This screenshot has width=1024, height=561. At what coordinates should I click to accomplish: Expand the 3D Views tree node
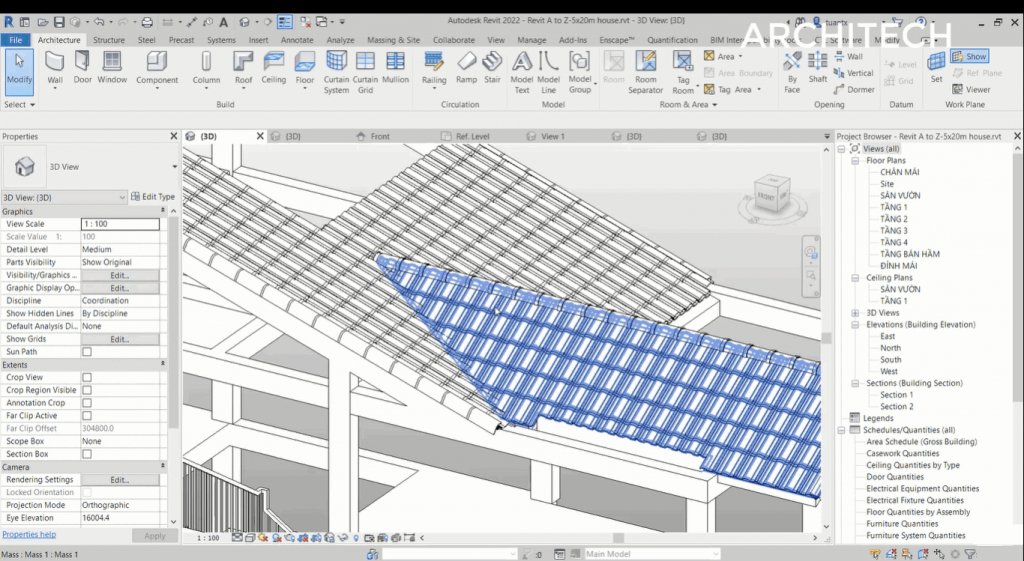(x=856, y=313)
